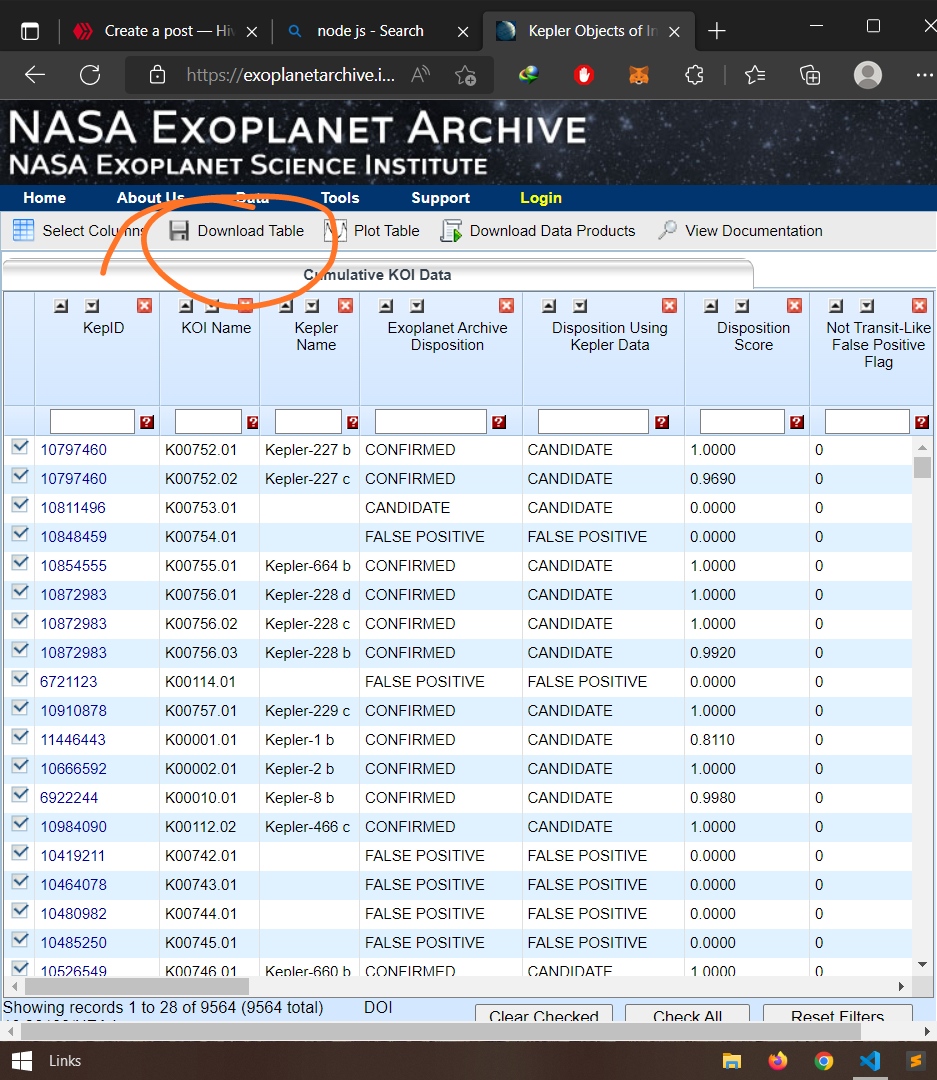
Task: Open the Windows Start menu
Action: 22,1061
